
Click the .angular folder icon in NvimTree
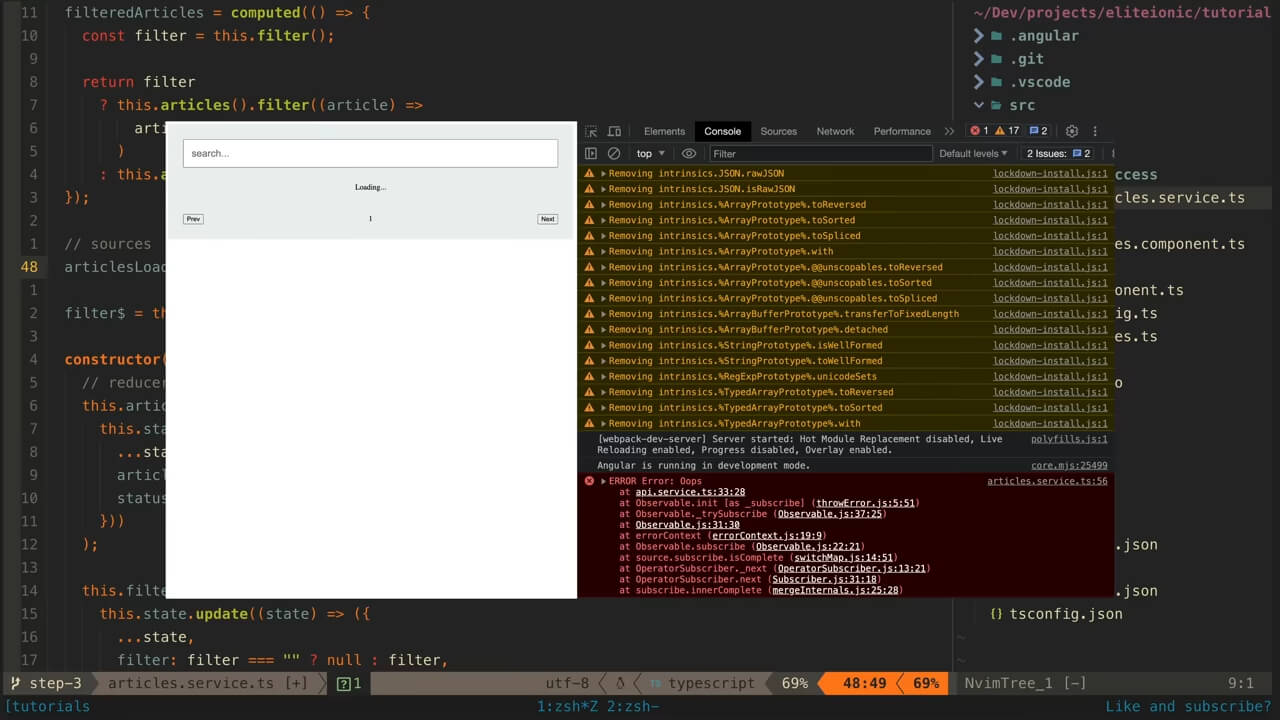[x=996, y=35]
